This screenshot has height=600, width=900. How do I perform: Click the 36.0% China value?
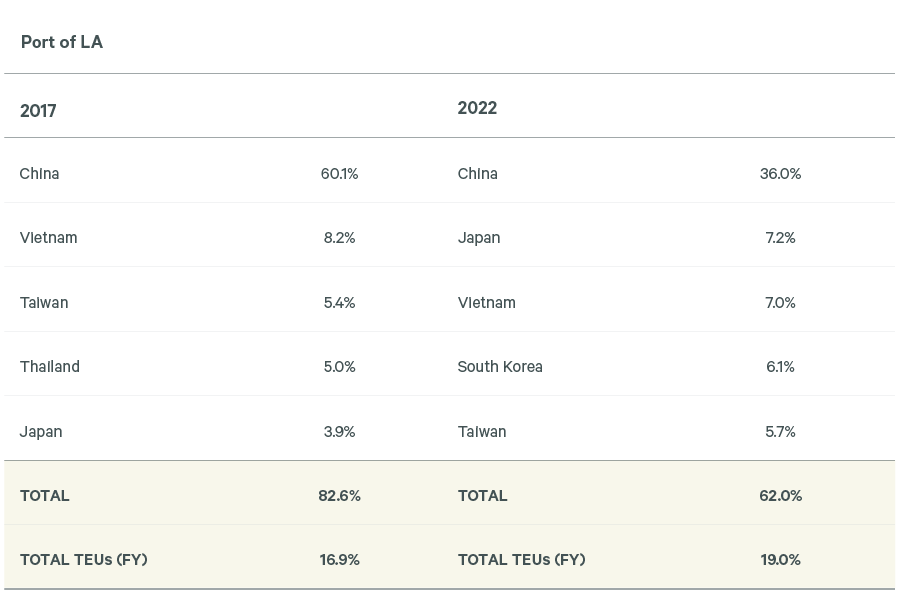coord(780,174)
